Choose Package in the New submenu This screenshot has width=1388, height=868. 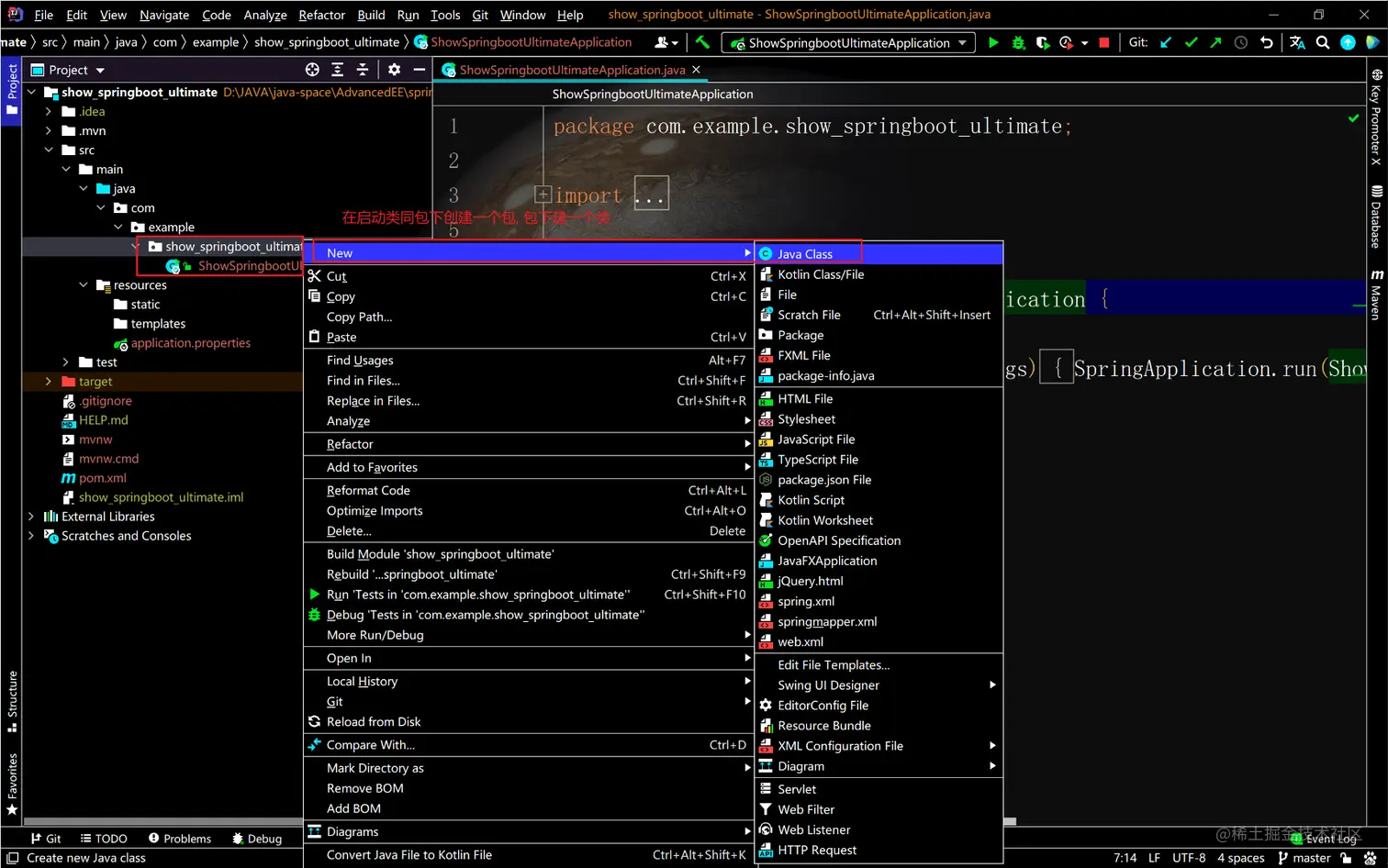point(879,335)
